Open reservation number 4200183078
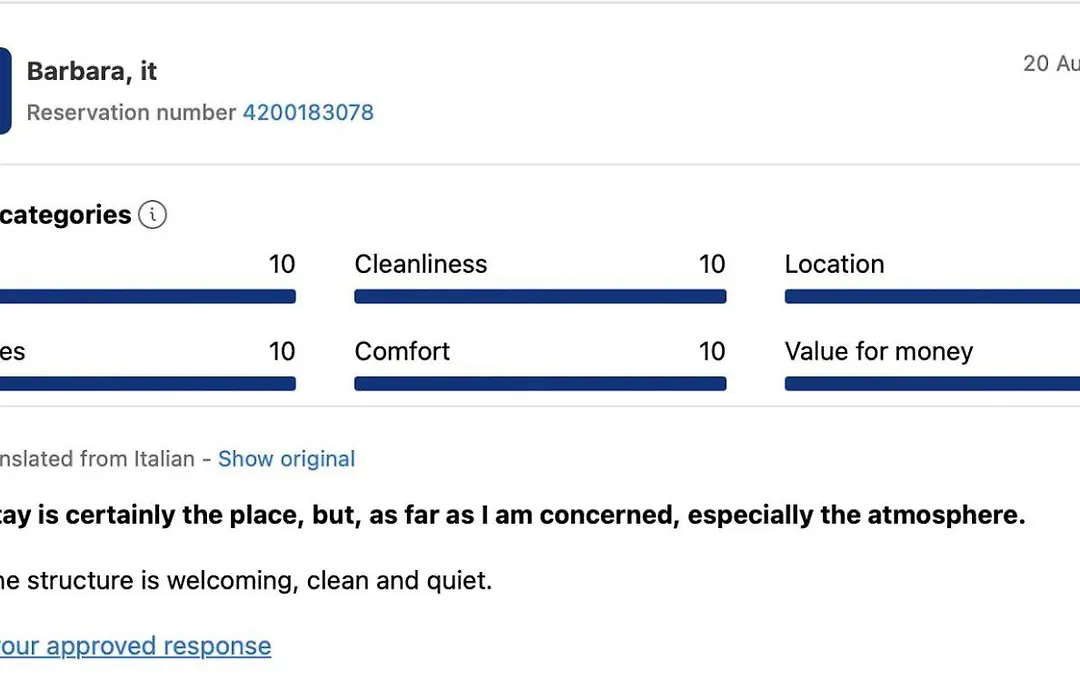The height and width of the screenshot is (700, 1080). pos(308,112)
